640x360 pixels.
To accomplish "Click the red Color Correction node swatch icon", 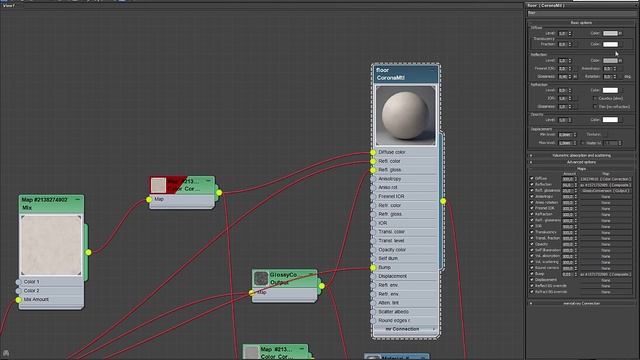I will click(158, 185).
